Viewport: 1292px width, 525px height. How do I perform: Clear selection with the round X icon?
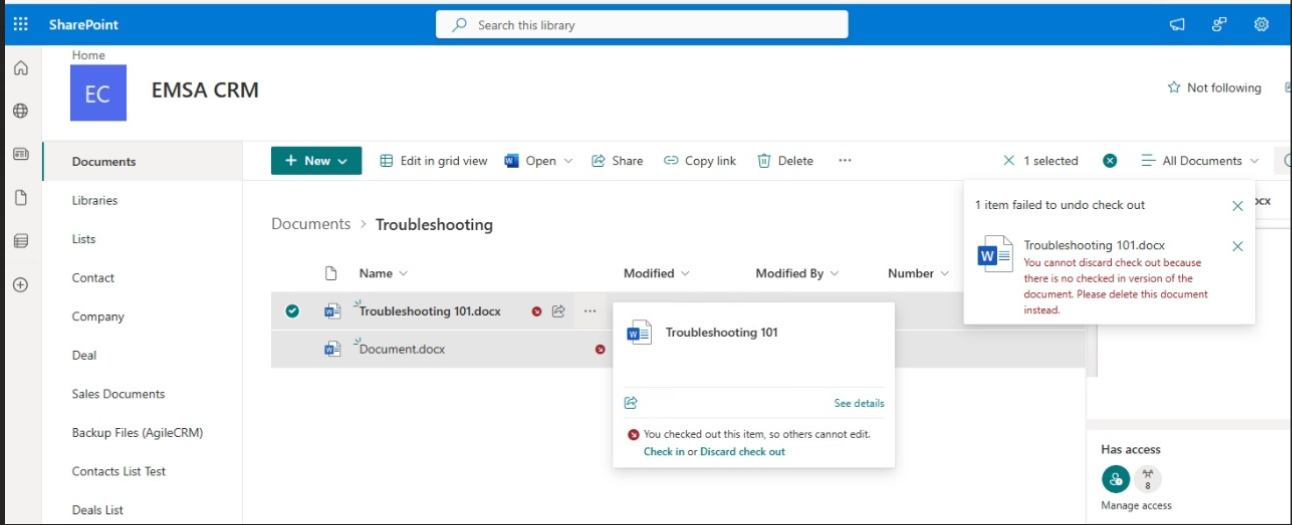pyautogui.click(x=1110, y=161)
